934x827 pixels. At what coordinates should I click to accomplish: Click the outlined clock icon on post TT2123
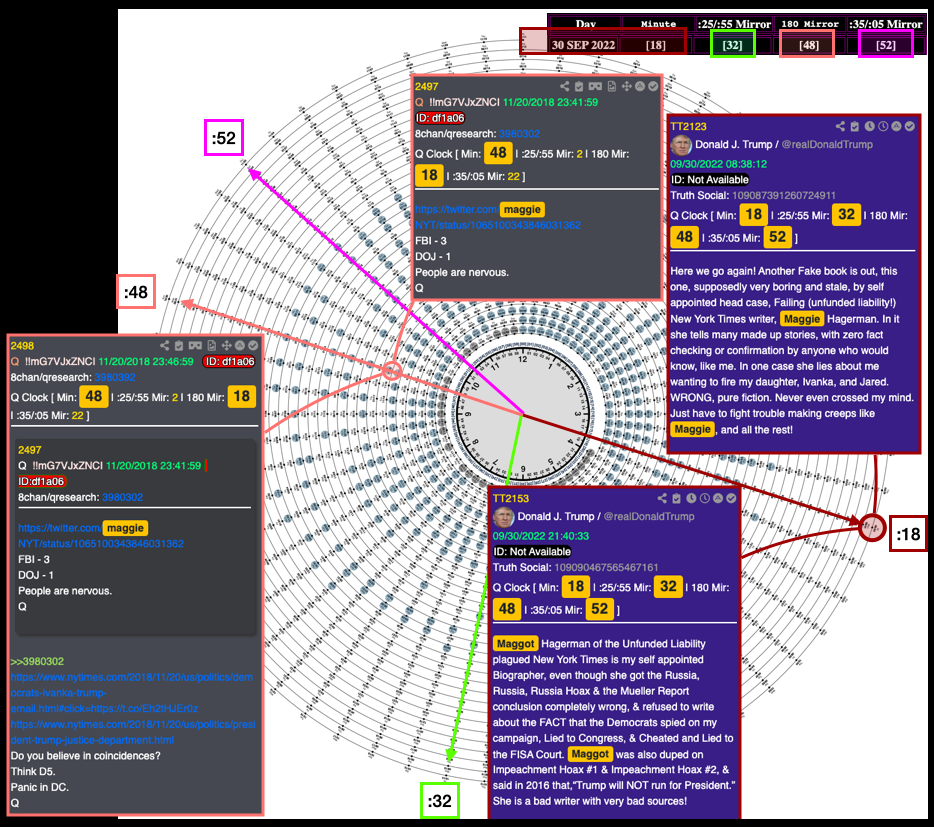(x=883, y=126)
